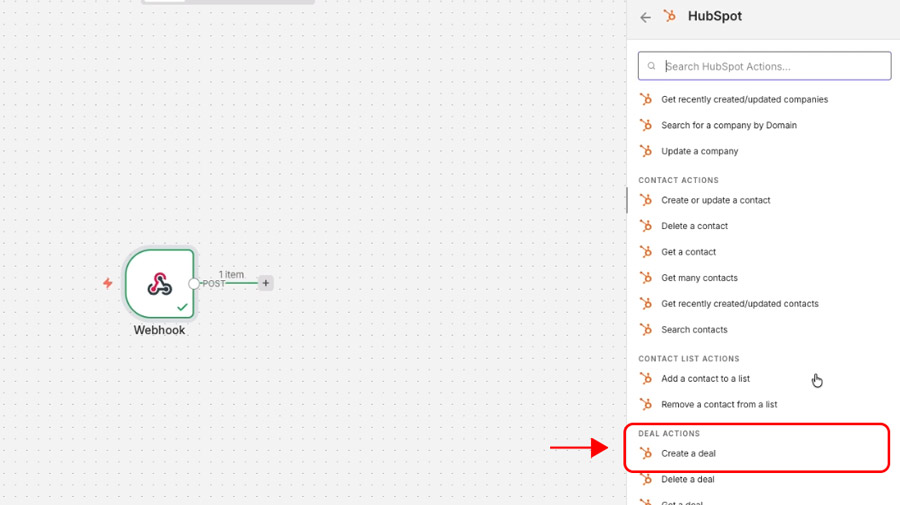Select Delete a deal action
This screenshot has width=900, height=505.
click(687, 480)
